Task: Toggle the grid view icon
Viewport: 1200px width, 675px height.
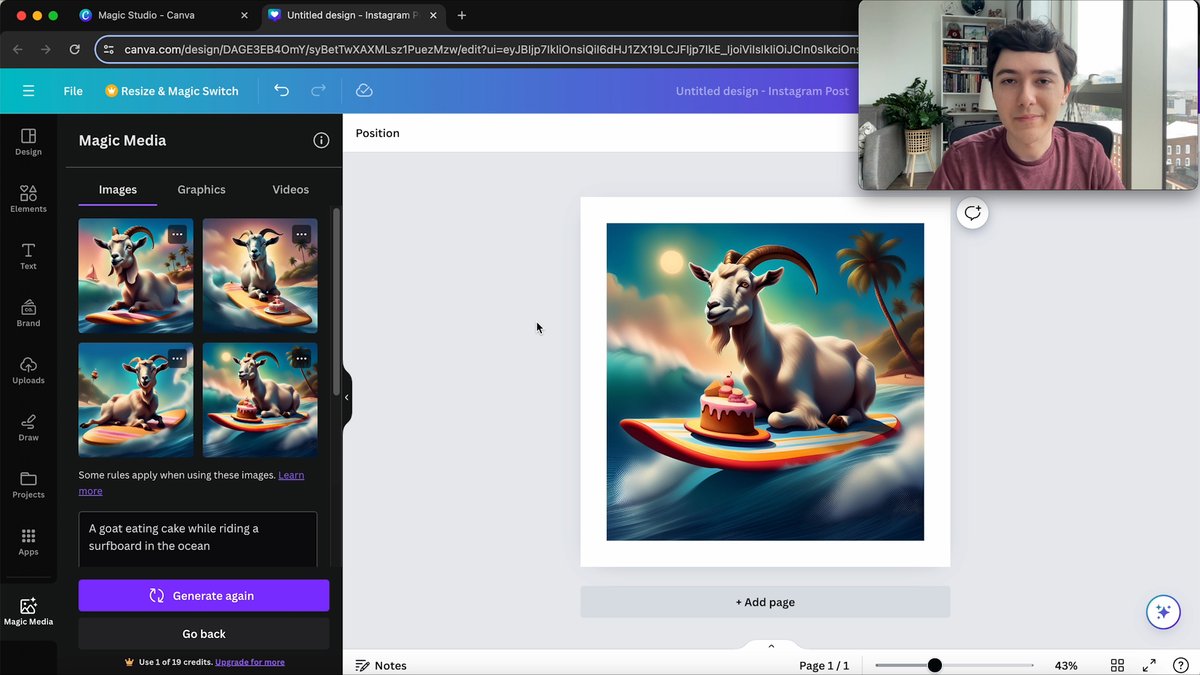Action: (1118, 665)
